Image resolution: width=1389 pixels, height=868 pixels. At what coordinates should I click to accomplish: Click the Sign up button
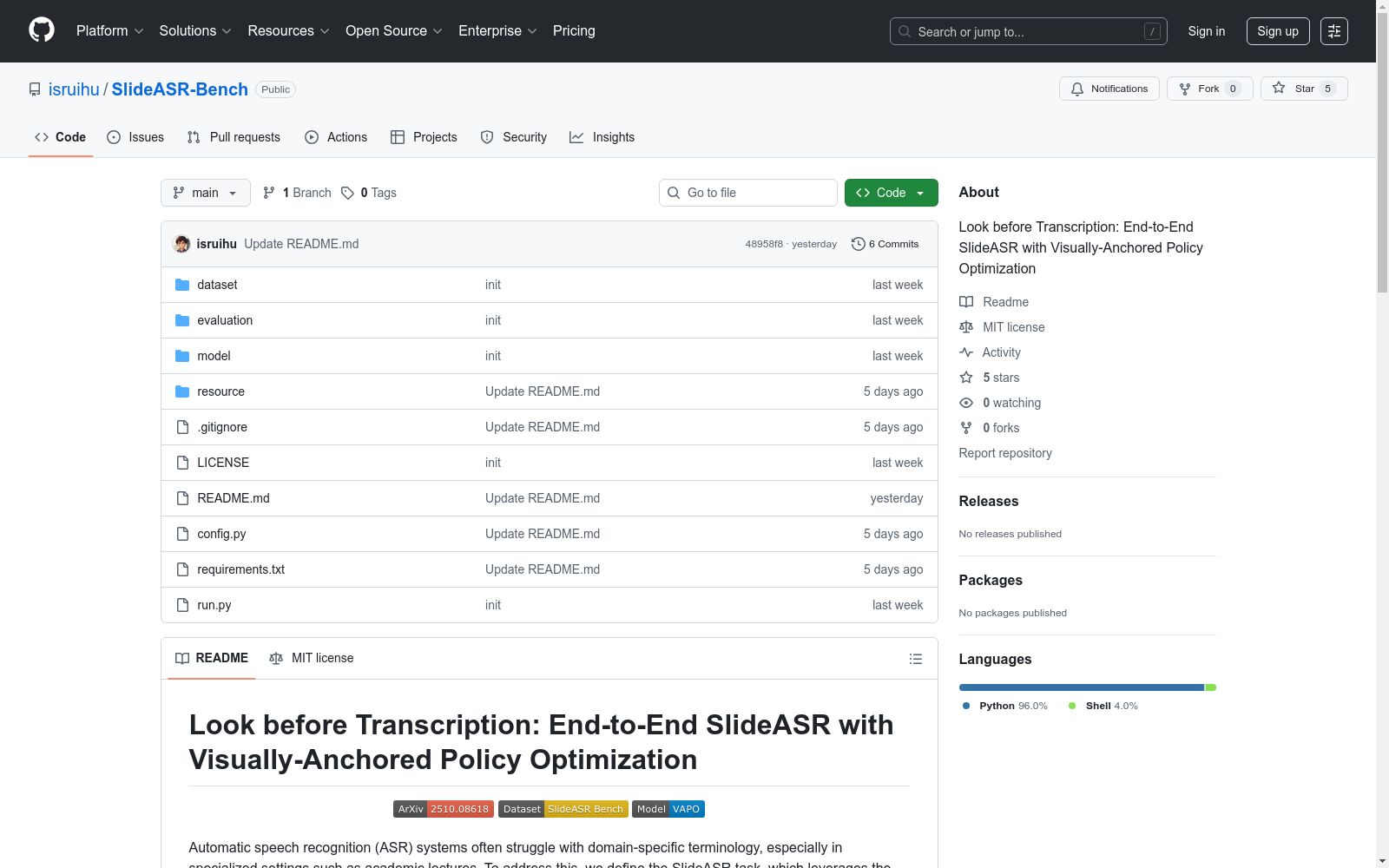(1278, 31)
